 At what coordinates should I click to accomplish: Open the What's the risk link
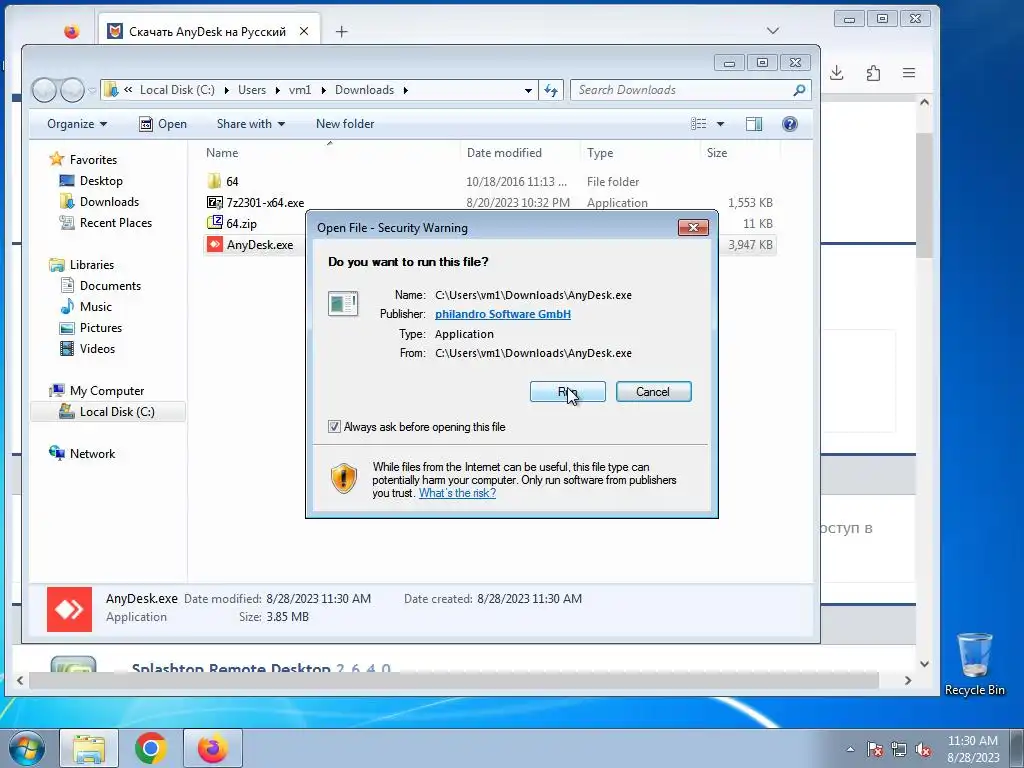(x=457, y=493)
